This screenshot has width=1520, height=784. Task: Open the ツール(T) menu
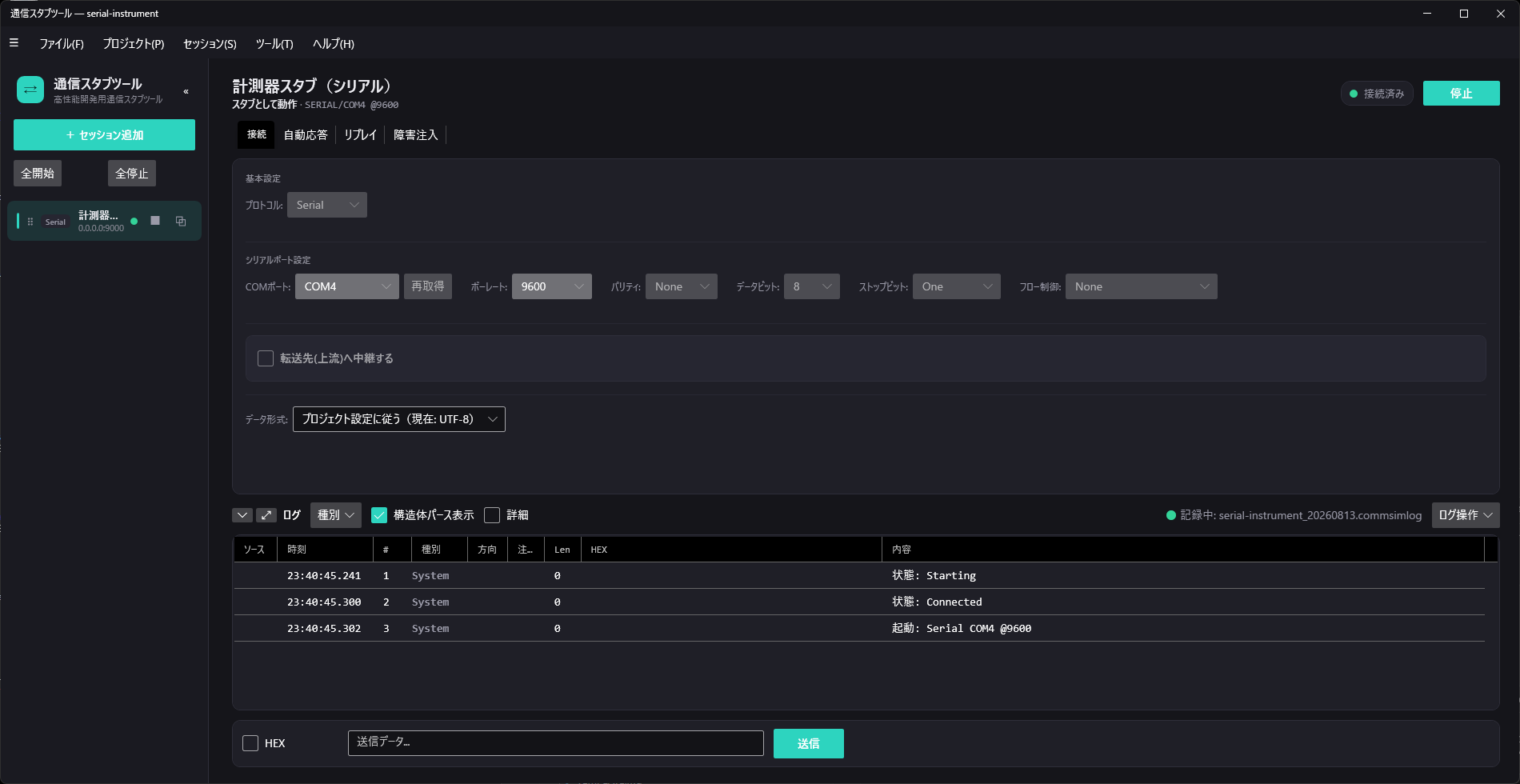[274, 44]
